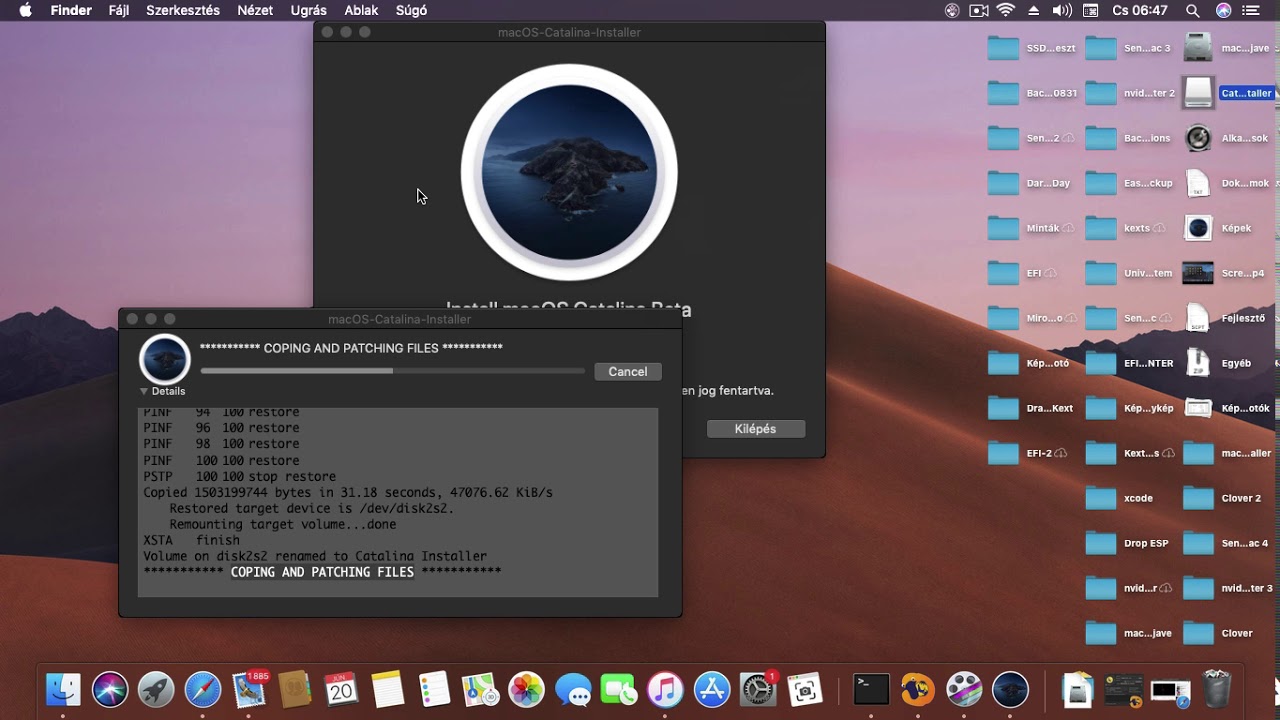Image resolution: width=1280 pixels, height=720 pixels.
Task: Select the 'mac...jave' hard drive icon on the desktop
Action: [1198, 48]
